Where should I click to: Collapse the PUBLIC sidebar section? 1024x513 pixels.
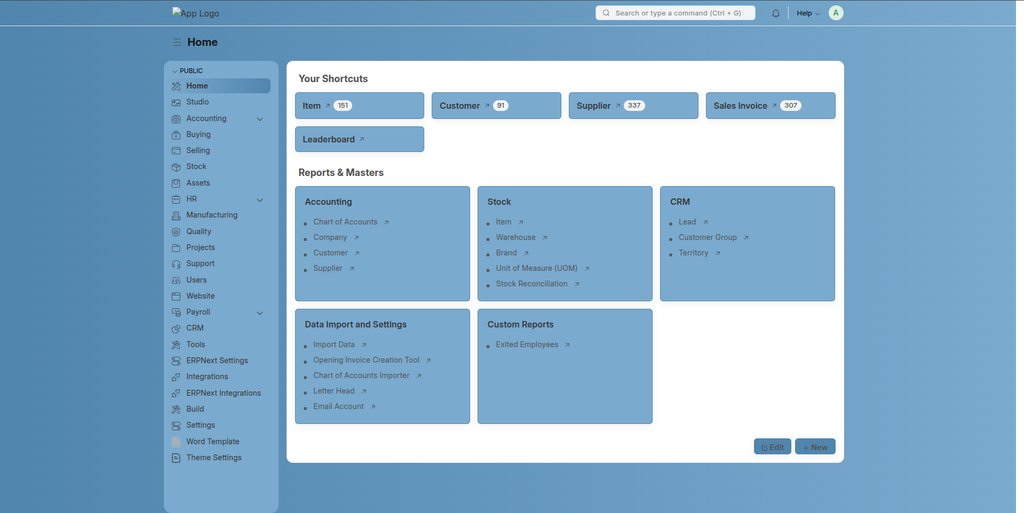[x=187, y=70]
